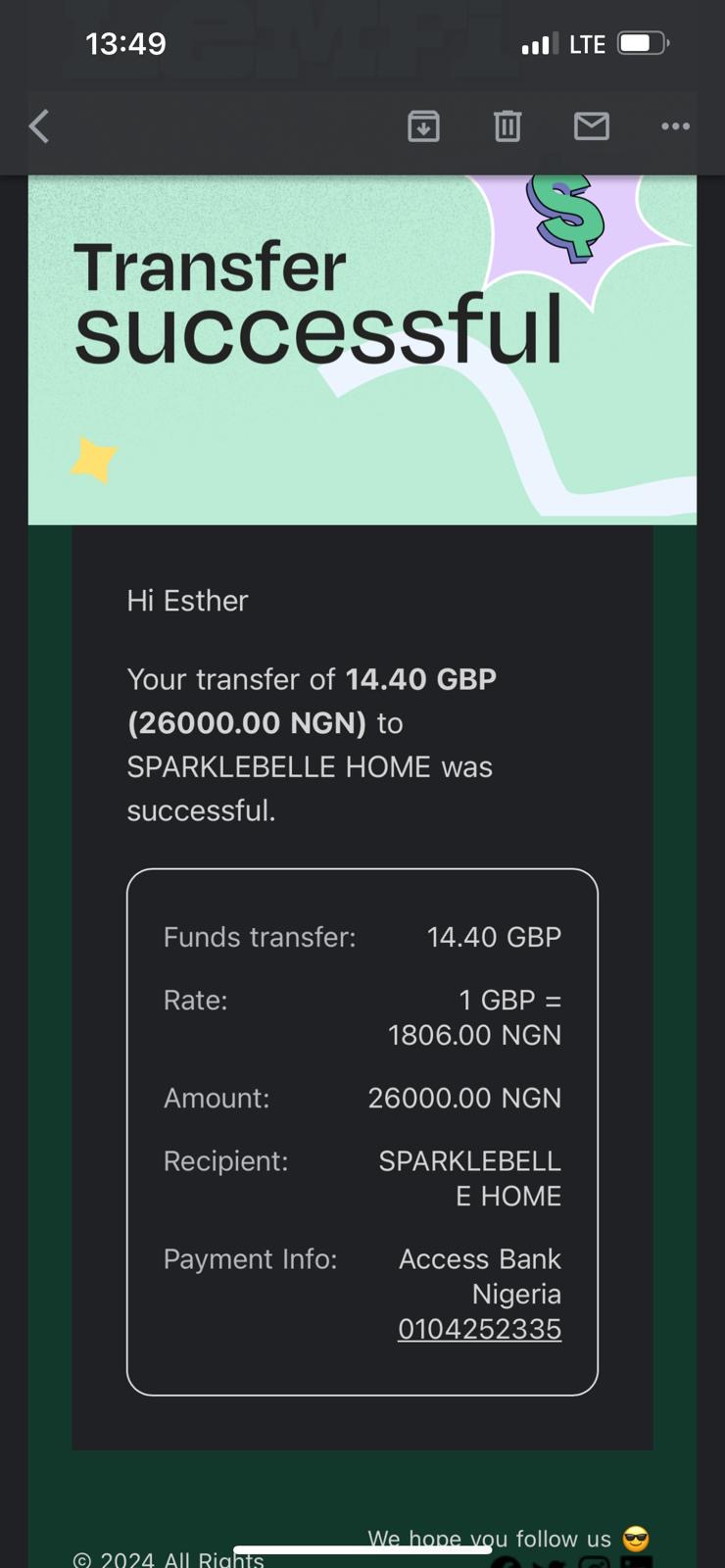The image size is (725, 1568).
Task: Tap the "Hi Esther" greeting
Action: 187,601
